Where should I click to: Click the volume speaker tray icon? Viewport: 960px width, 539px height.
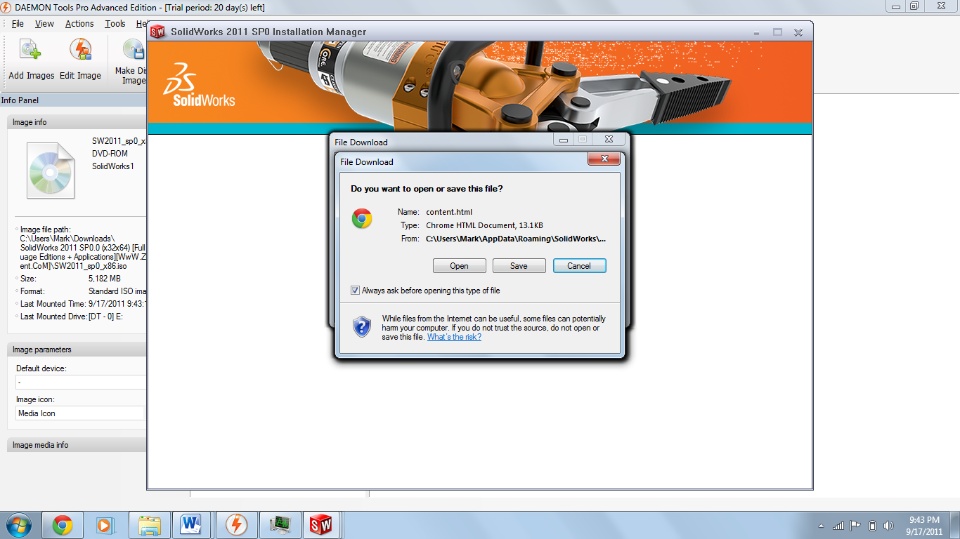(x=888, y=526)
